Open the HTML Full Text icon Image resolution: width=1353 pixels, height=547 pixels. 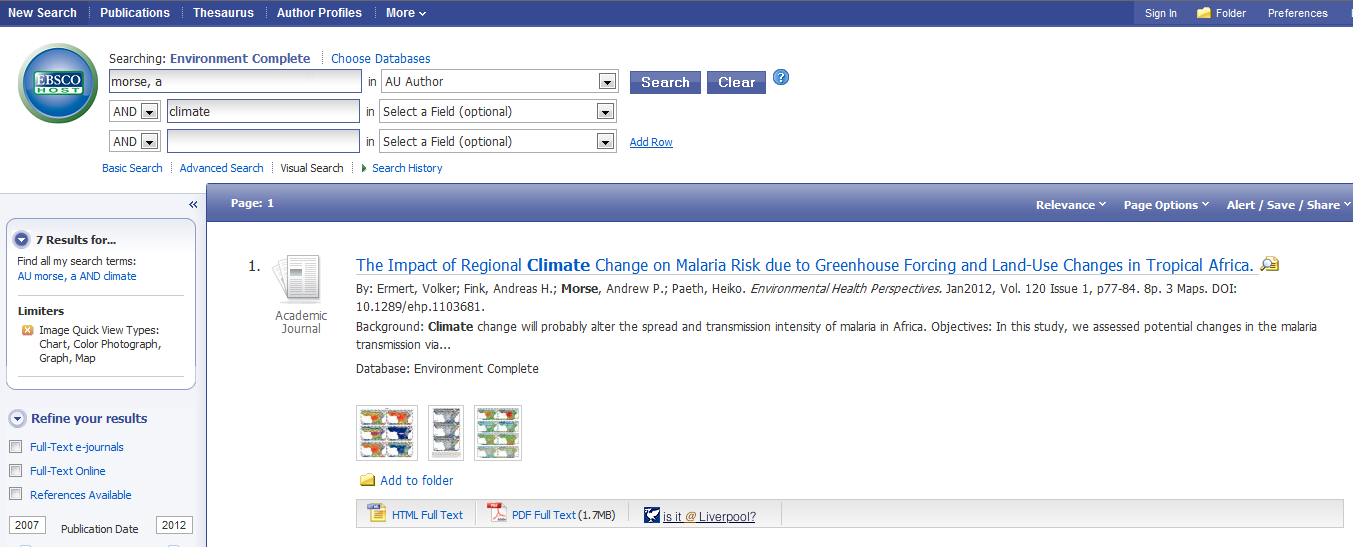(x=376, y=514)
